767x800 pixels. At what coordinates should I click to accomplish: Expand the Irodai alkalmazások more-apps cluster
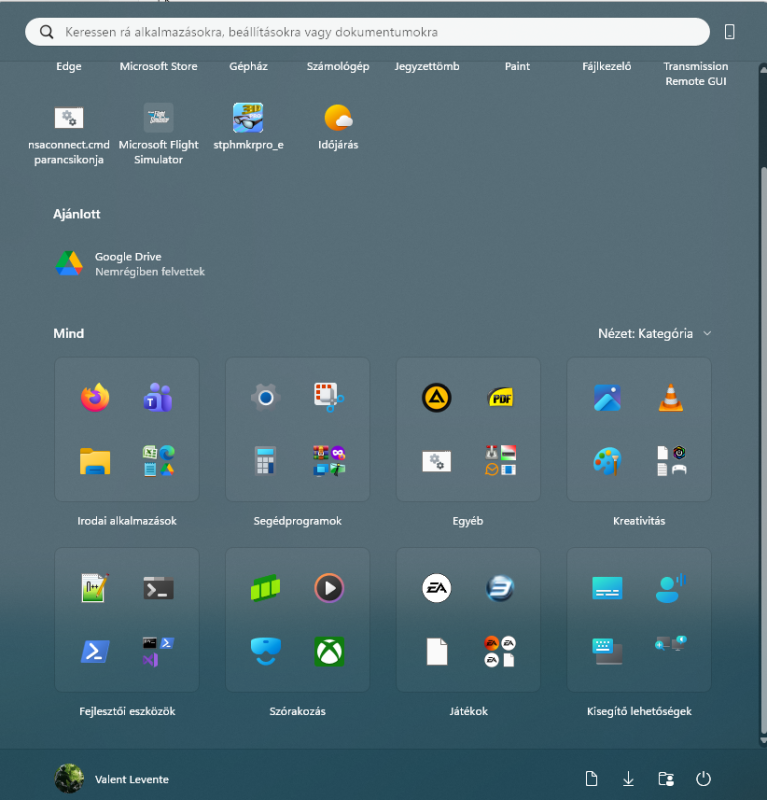[x=159, y=461]
